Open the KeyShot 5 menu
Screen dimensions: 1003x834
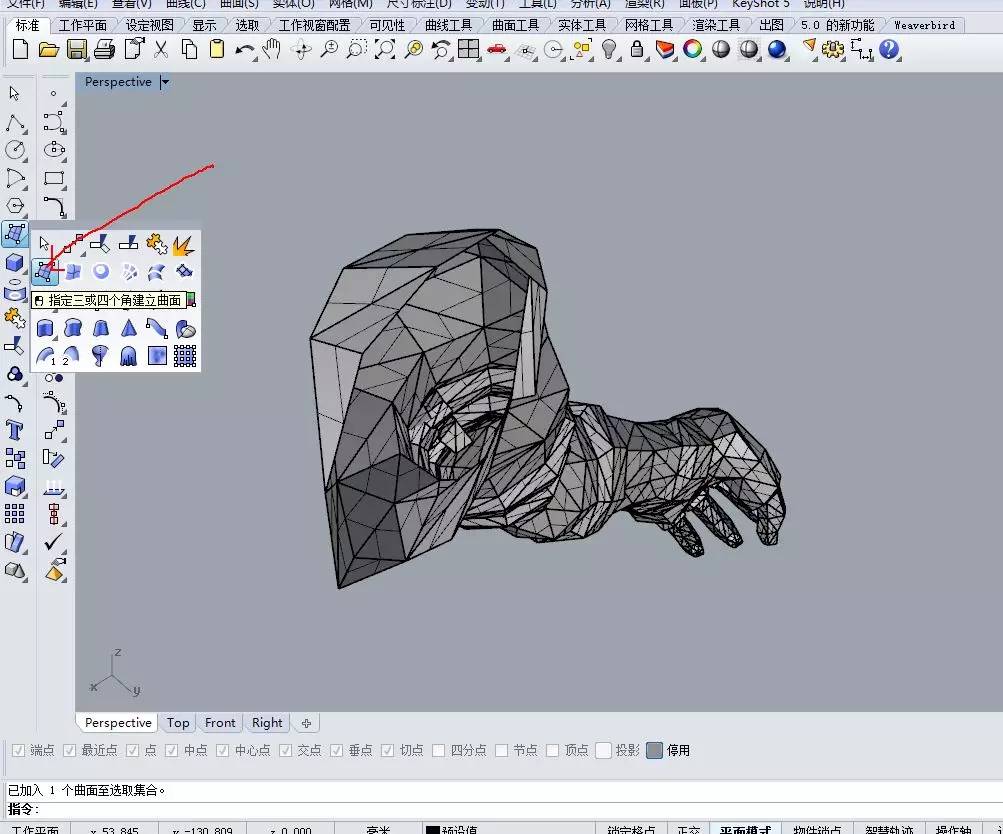click(760, 5)
